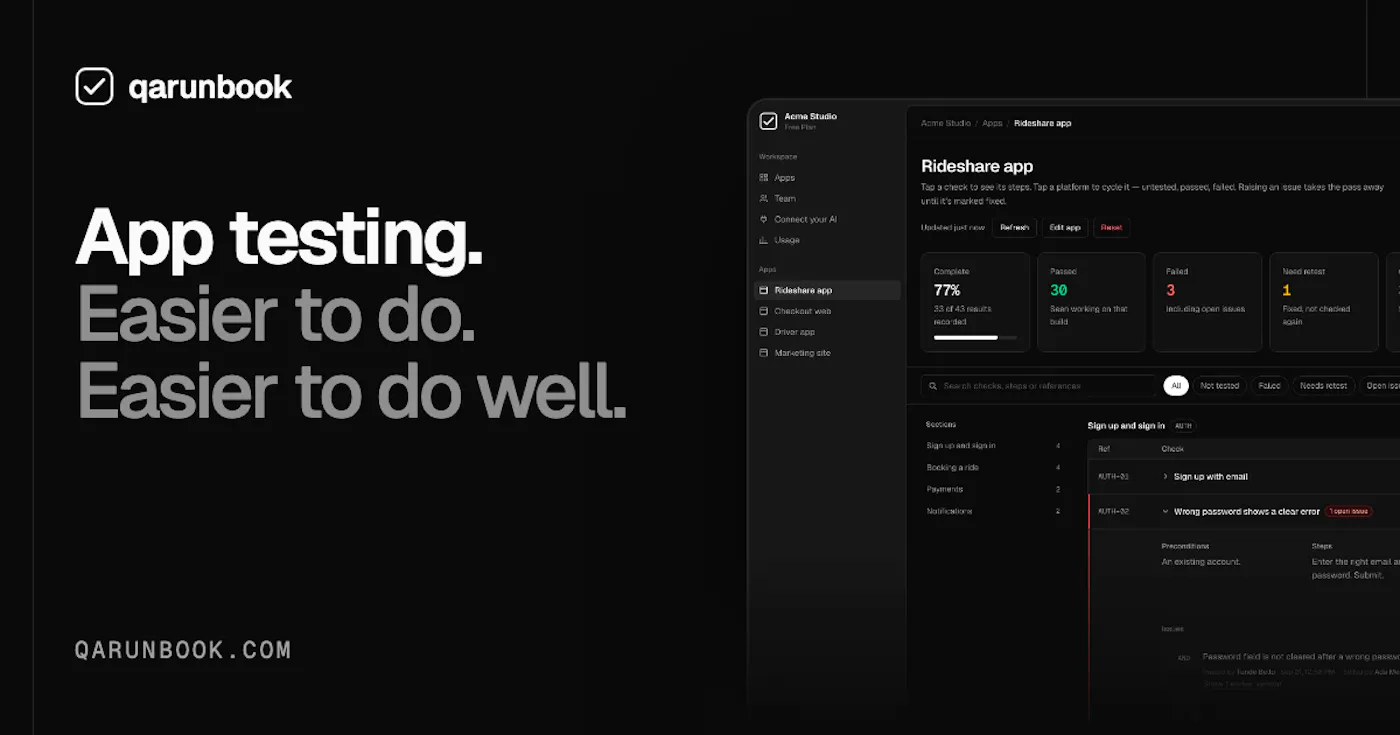Open the Acme Studio breadcrumb link
The image size is (1400, 735).
[946, 123]
